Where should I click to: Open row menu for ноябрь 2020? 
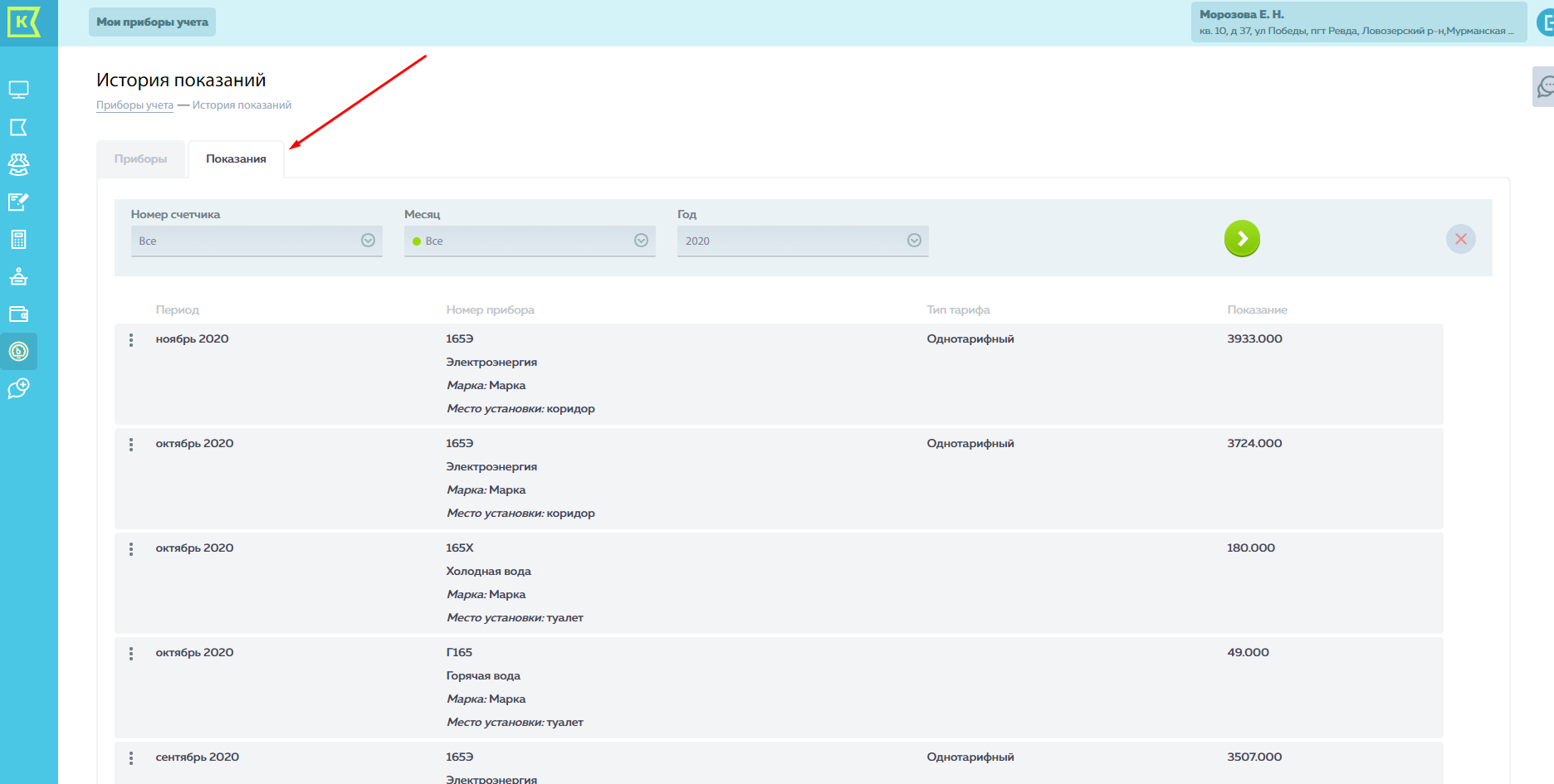131,340
